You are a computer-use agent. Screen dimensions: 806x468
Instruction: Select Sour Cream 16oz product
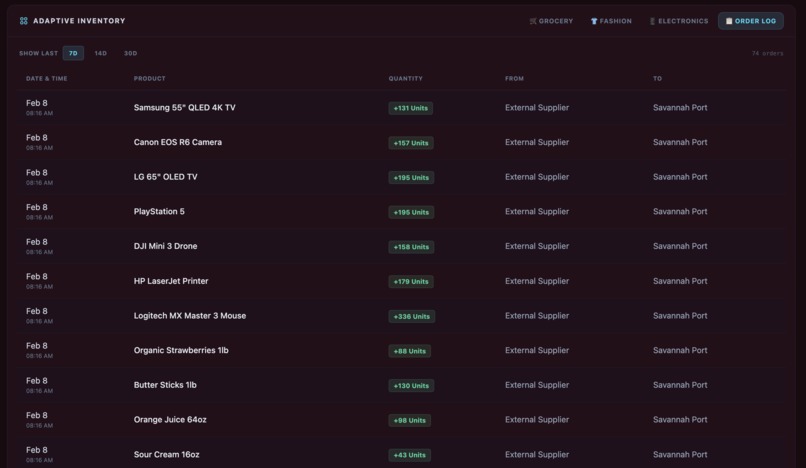point(167,455)
